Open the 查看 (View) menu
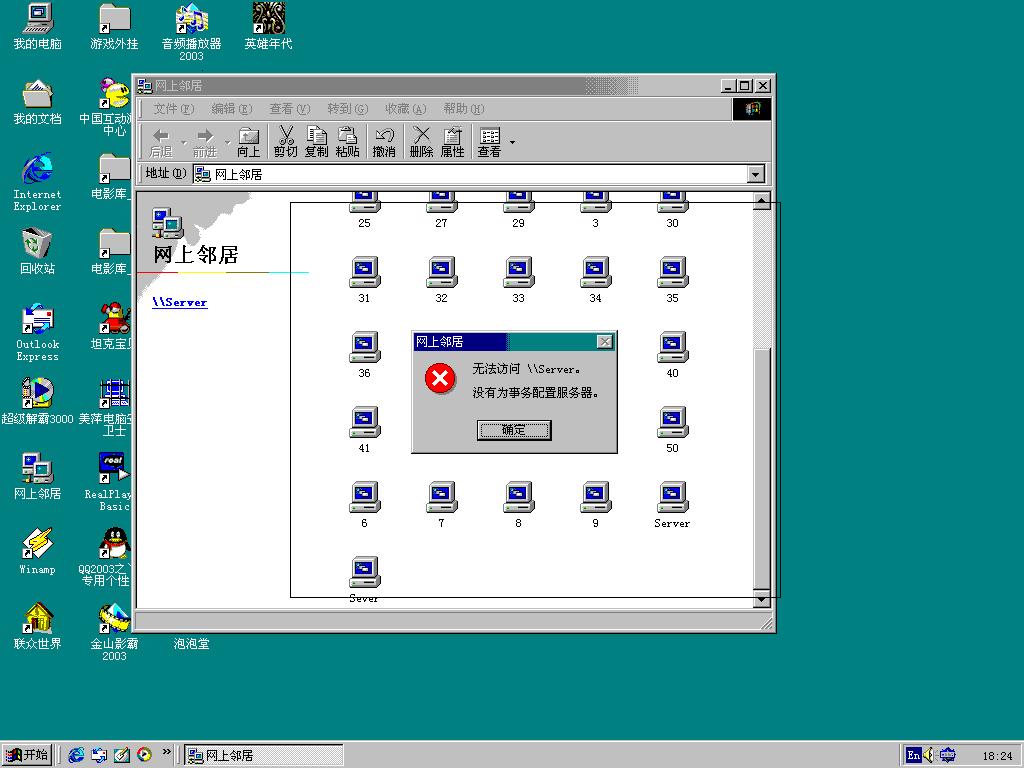Viewport: 1024px width, 768px height. click(289, 108)
